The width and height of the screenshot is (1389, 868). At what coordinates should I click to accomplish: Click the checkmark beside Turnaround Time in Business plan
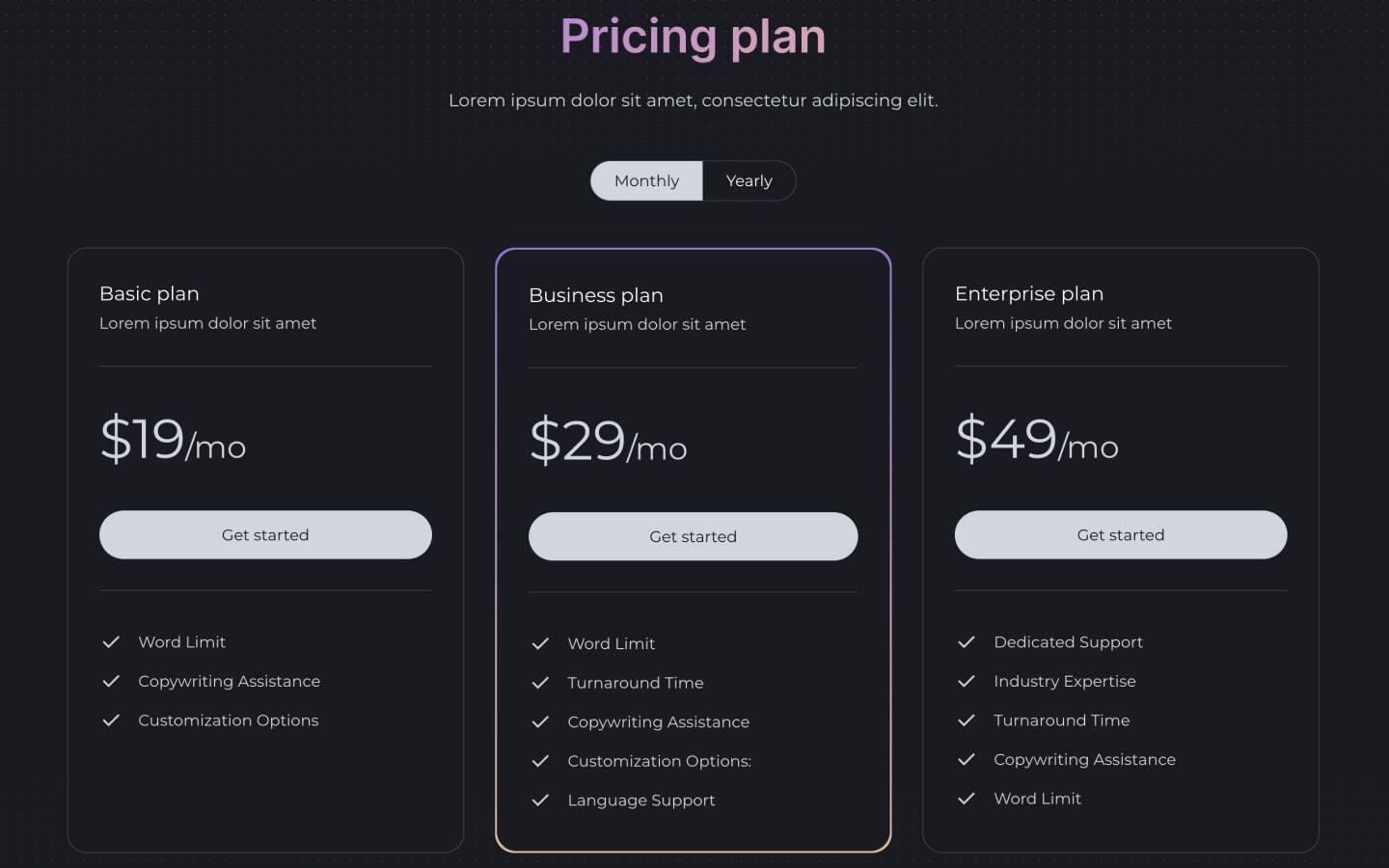click(540, 682)
